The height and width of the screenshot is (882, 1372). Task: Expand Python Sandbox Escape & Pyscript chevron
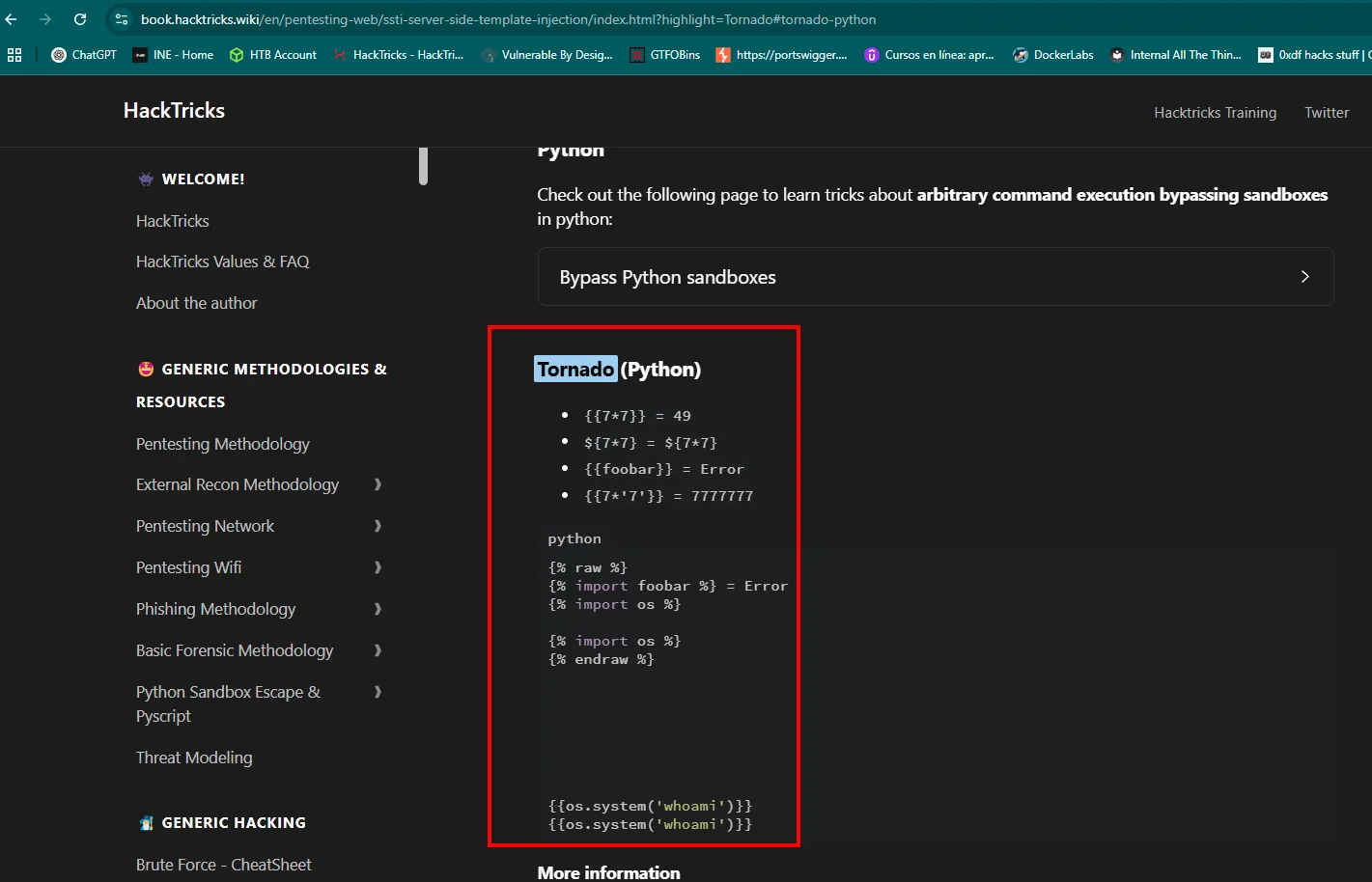coord(378,692)
